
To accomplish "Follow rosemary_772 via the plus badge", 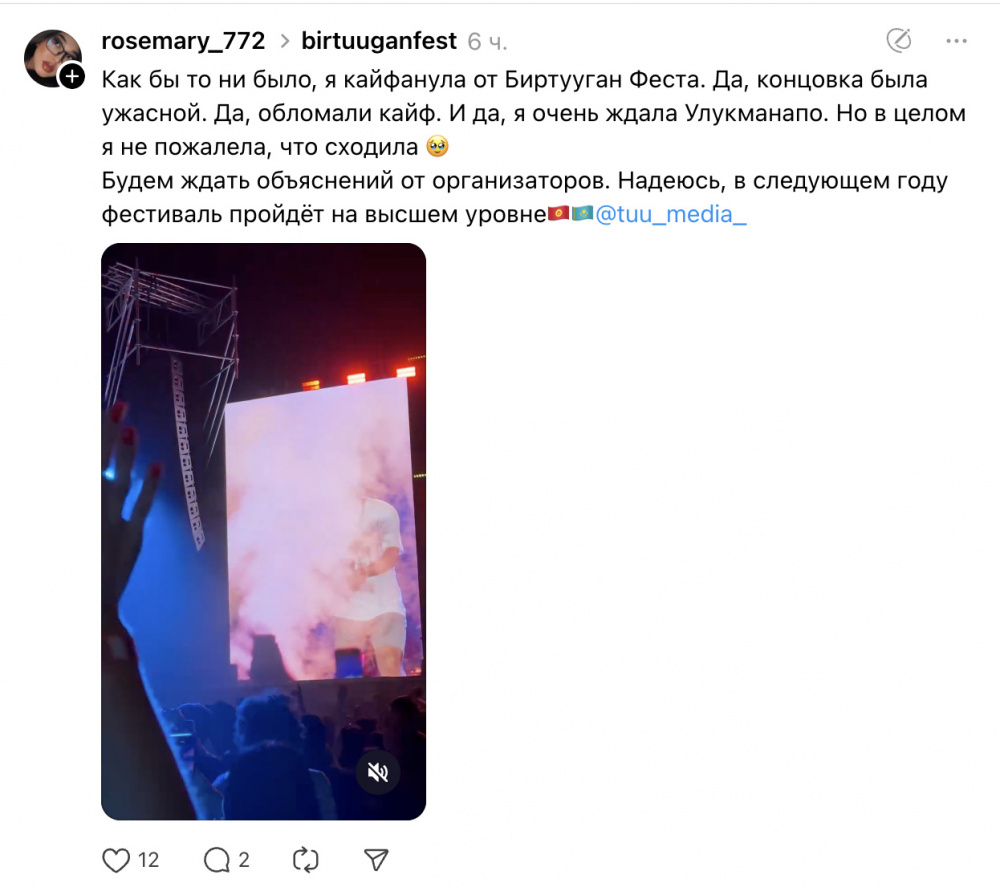I will pos(72,77).
